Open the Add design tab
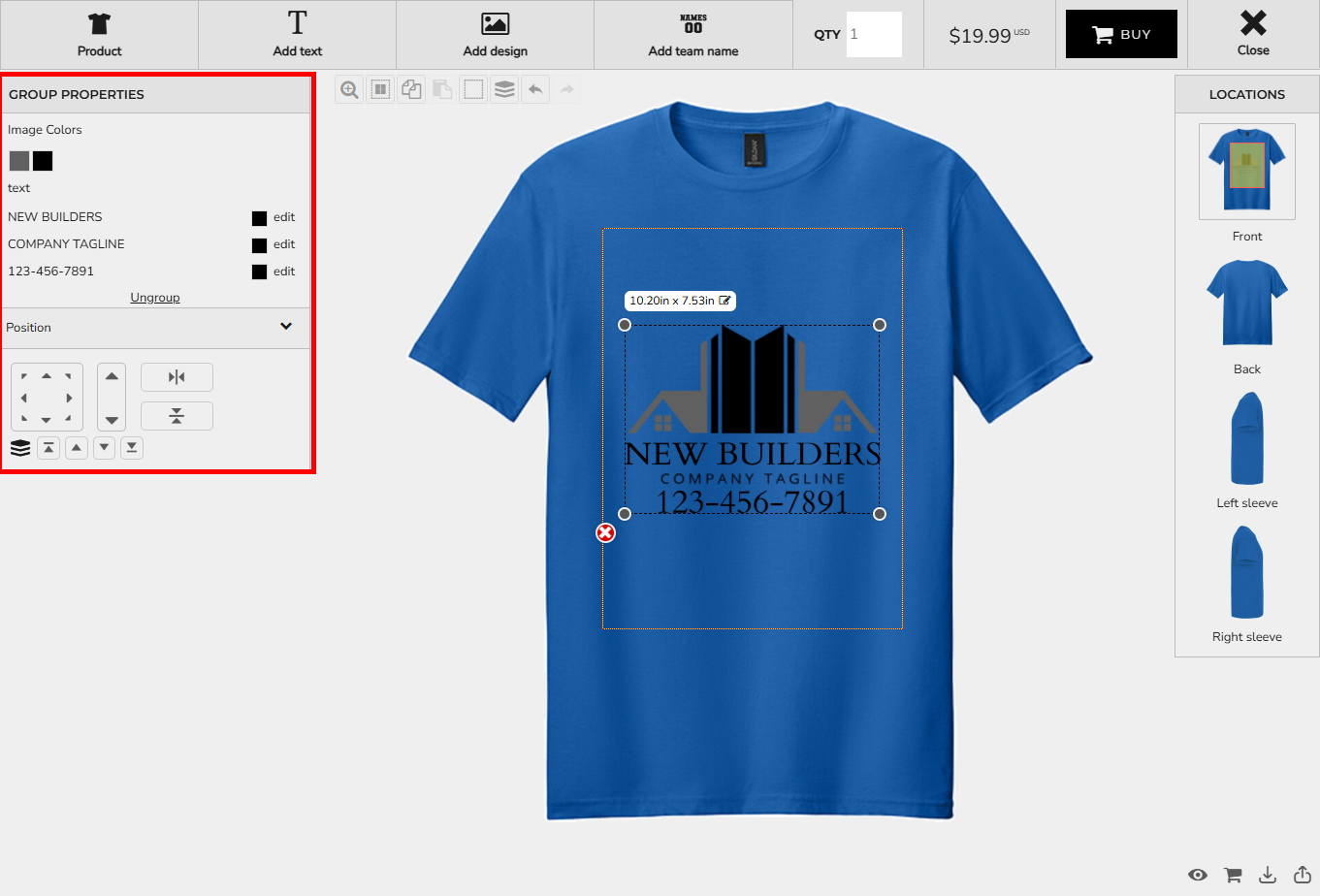 495,35
